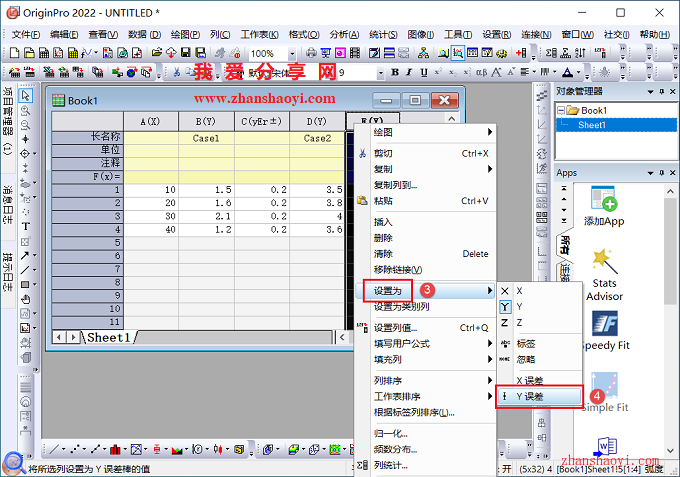Click the New Function plot icon
This screenshot has width=680, height=477.
pos(87,53)
